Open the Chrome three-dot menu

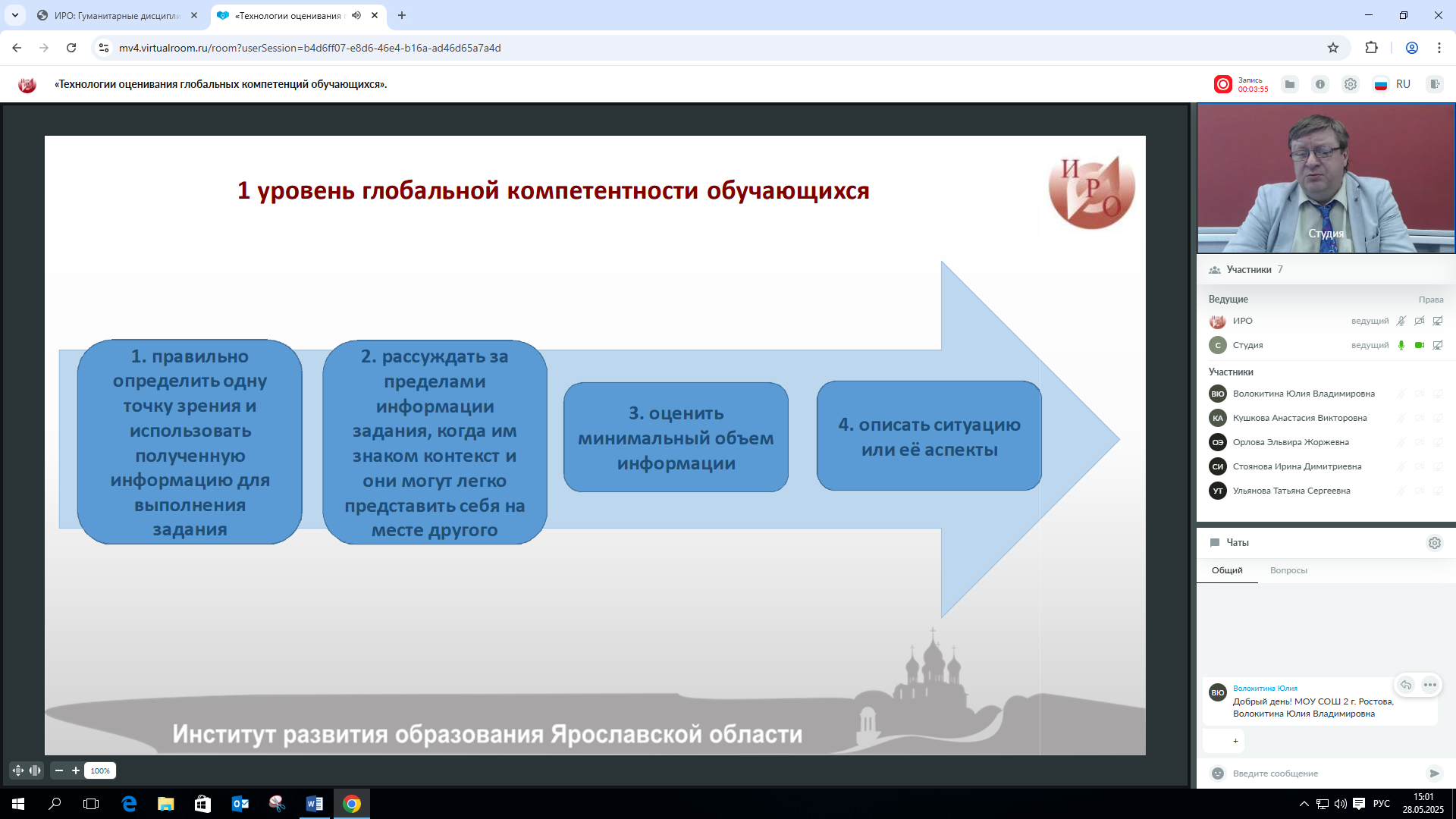point(1439,48)
